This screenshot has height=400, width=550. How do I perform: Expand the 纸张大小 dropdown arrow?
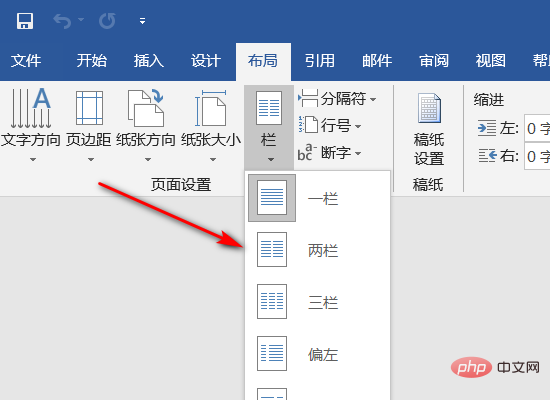(x=213, y=160)
